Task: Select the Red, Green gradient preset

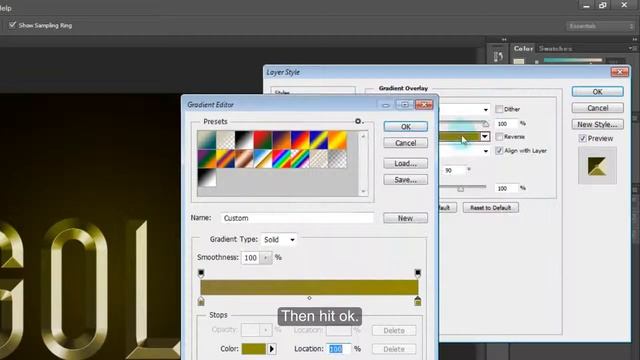Action: [x=263, y=140]
